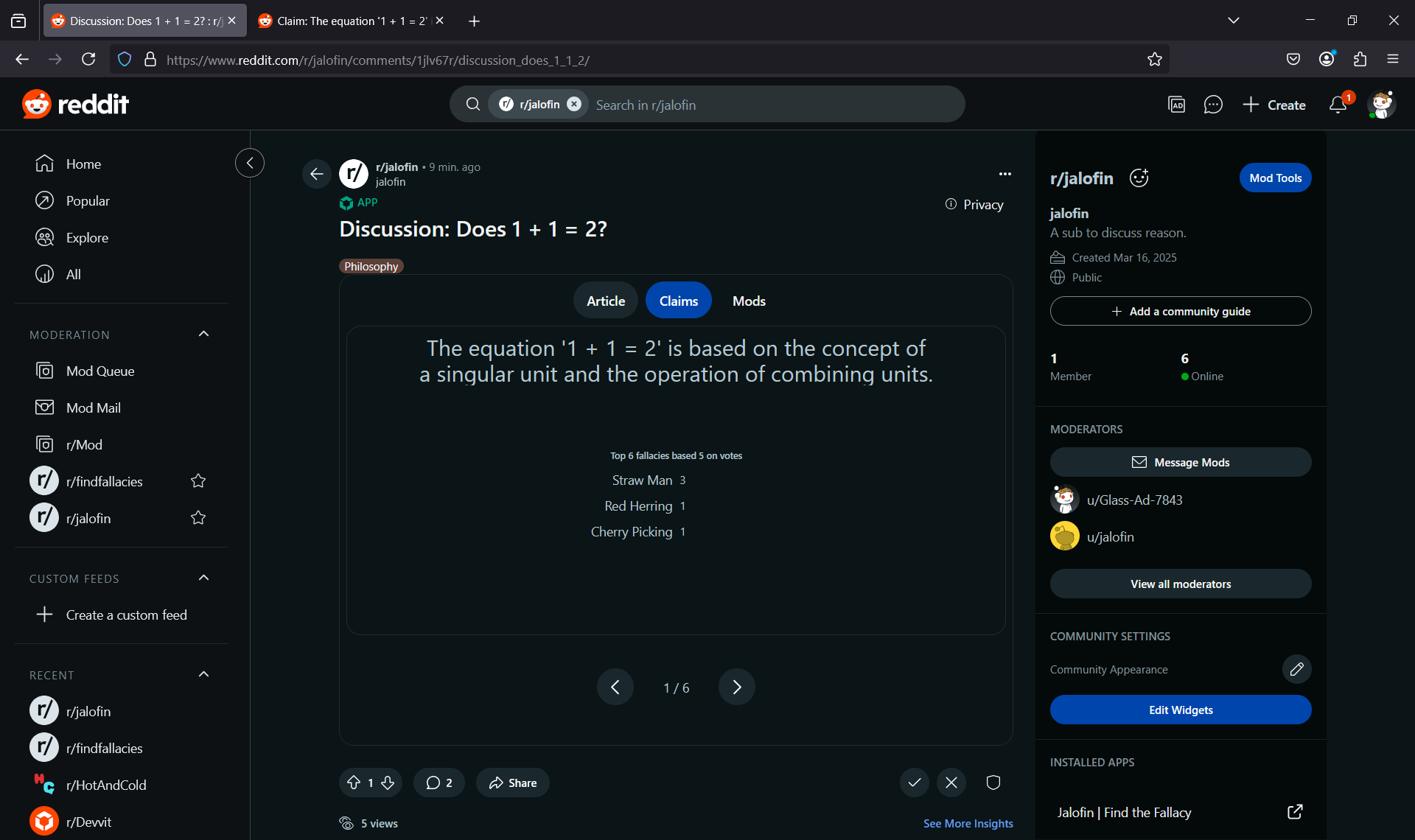Screen dimensions: 1415x840
Task: Switch to the Article tab
Action: coord(605,301)
